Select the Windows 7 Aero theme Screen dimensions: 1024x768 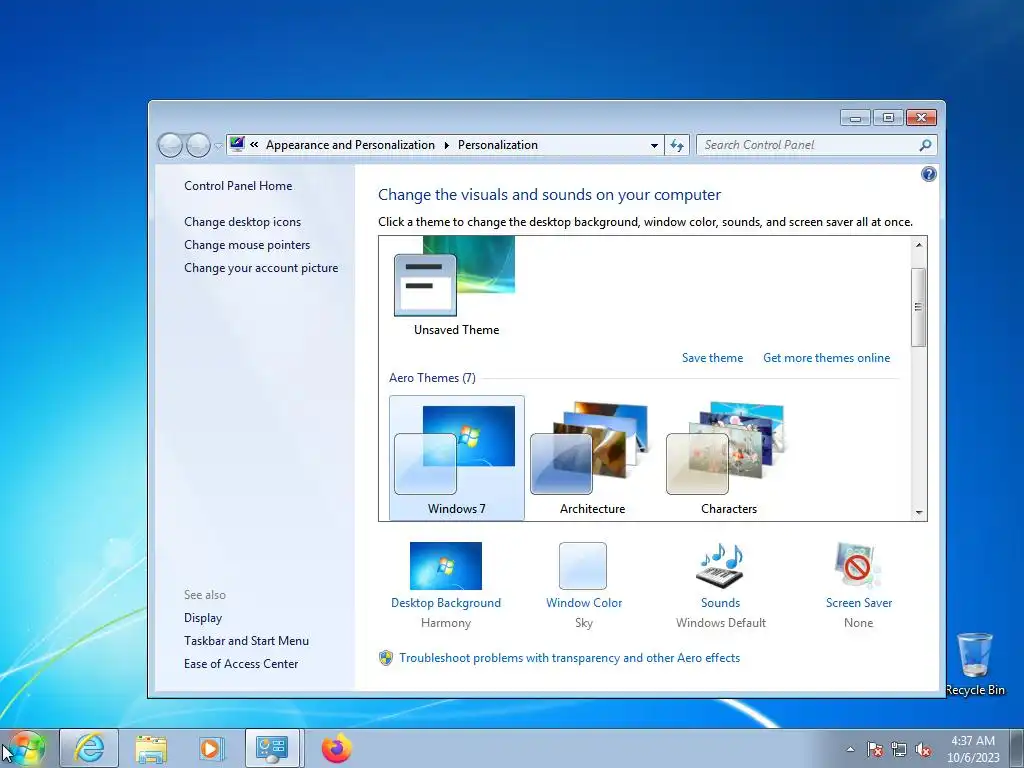(456, 457)
